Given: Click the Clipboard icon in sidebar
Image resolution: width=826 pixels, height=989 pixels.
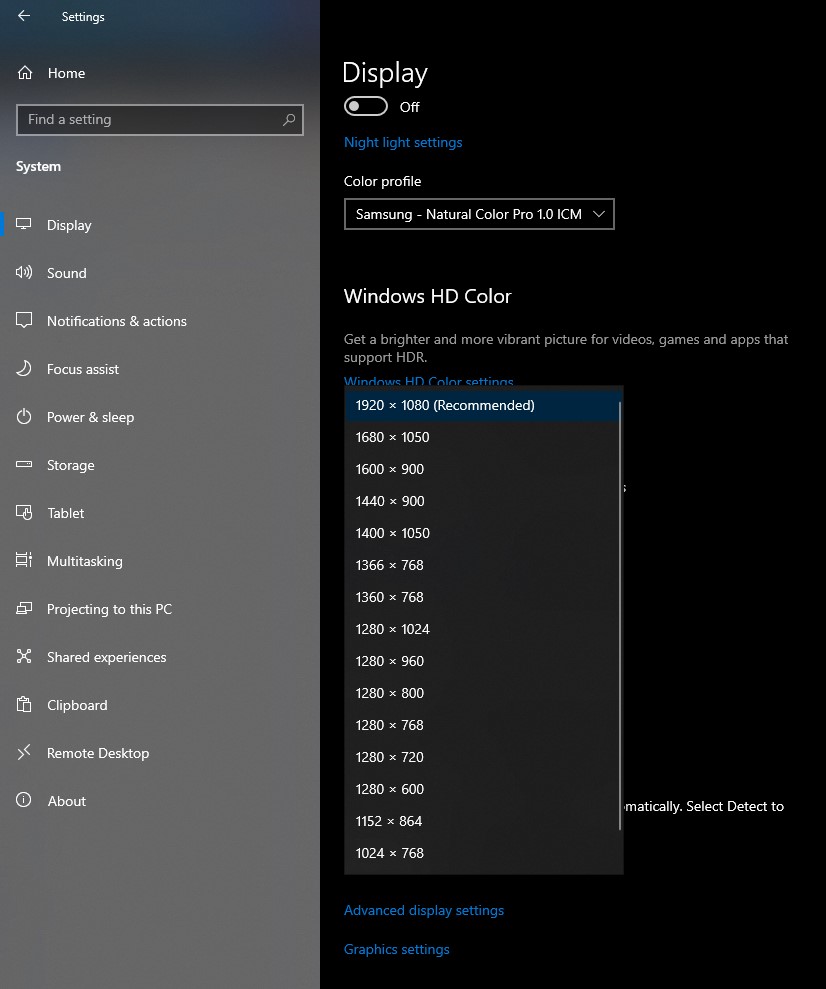Looking at the screenshot, I should point(25,705).
